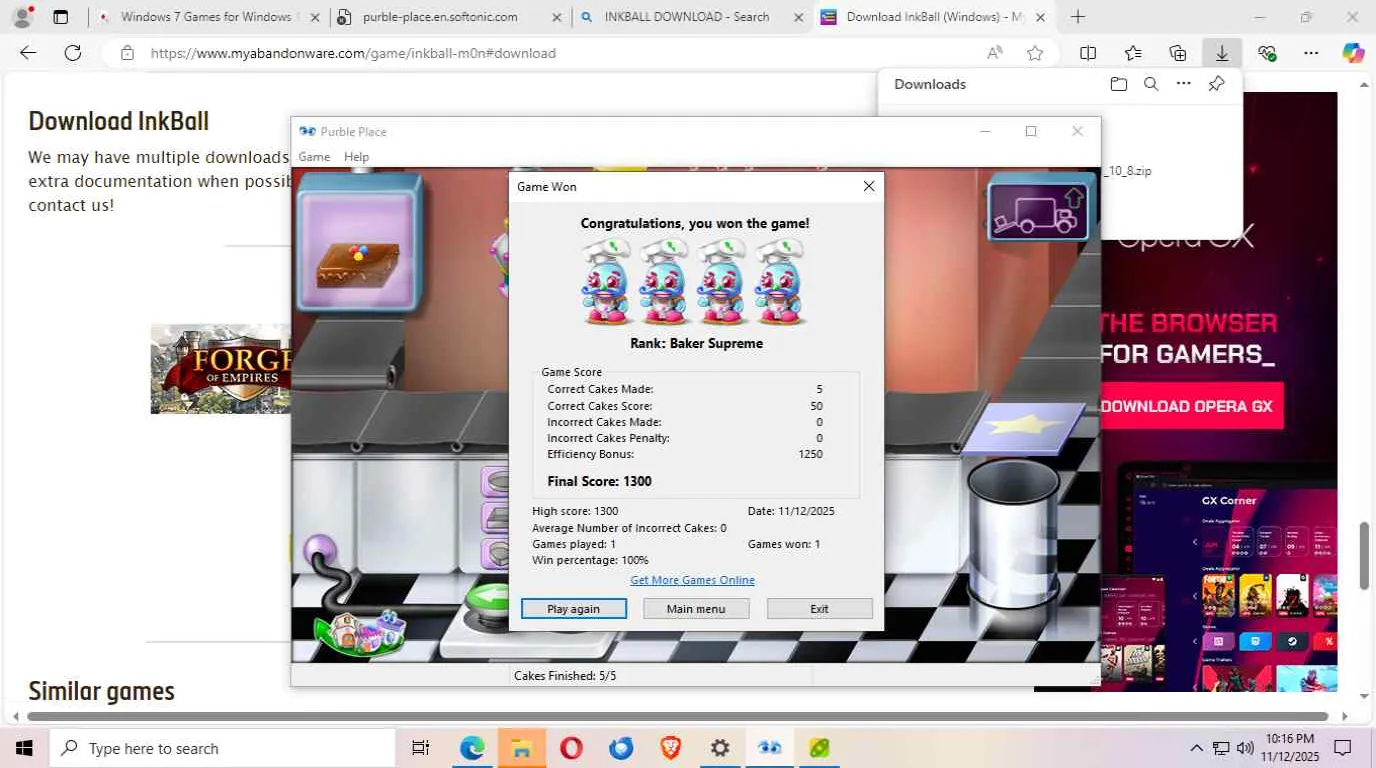Search downloads using the magnifier icon
The height and width of the screenshot is (768, 1376).
(x=1151, y=84)
